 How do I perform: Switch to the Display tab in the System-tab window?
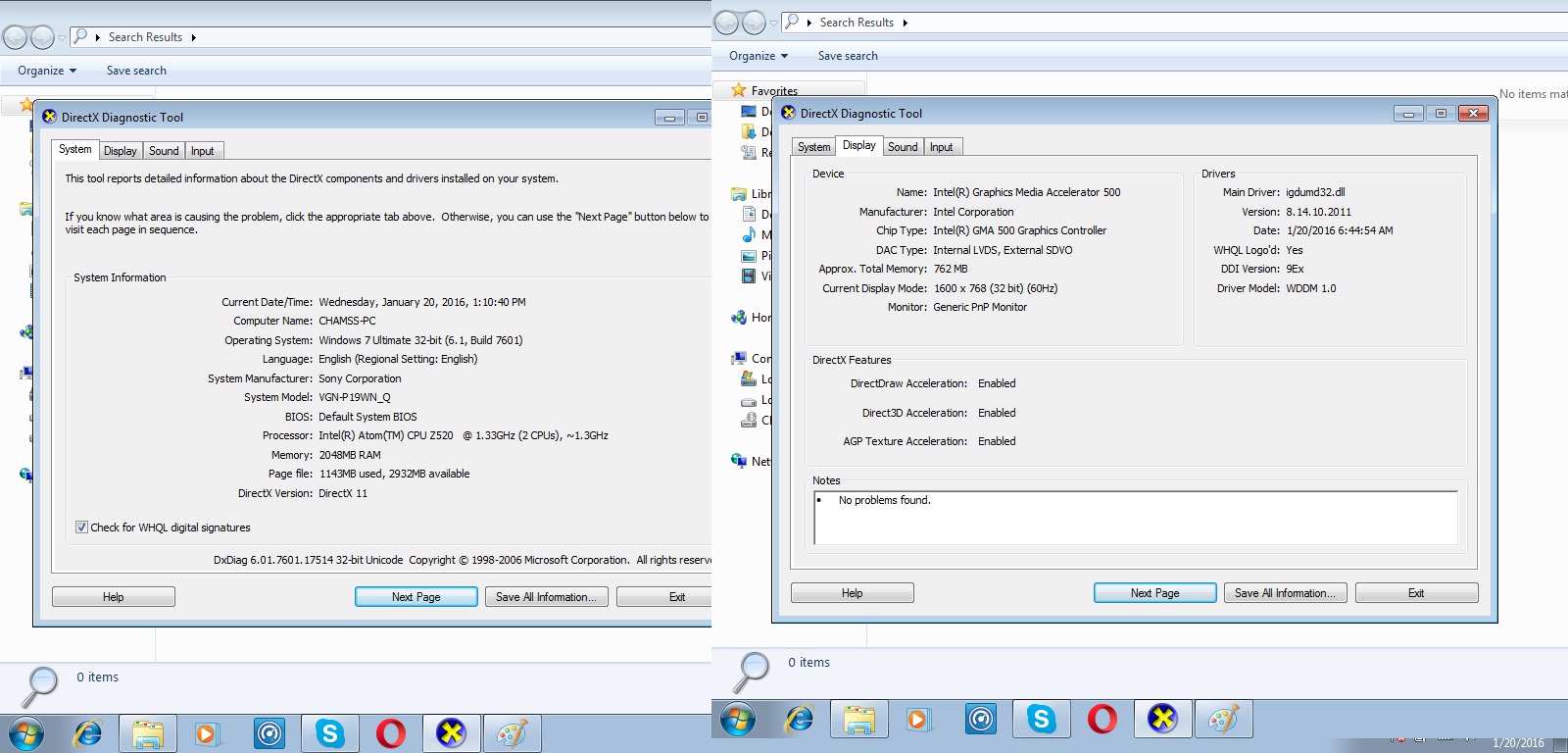click(121, 151)
